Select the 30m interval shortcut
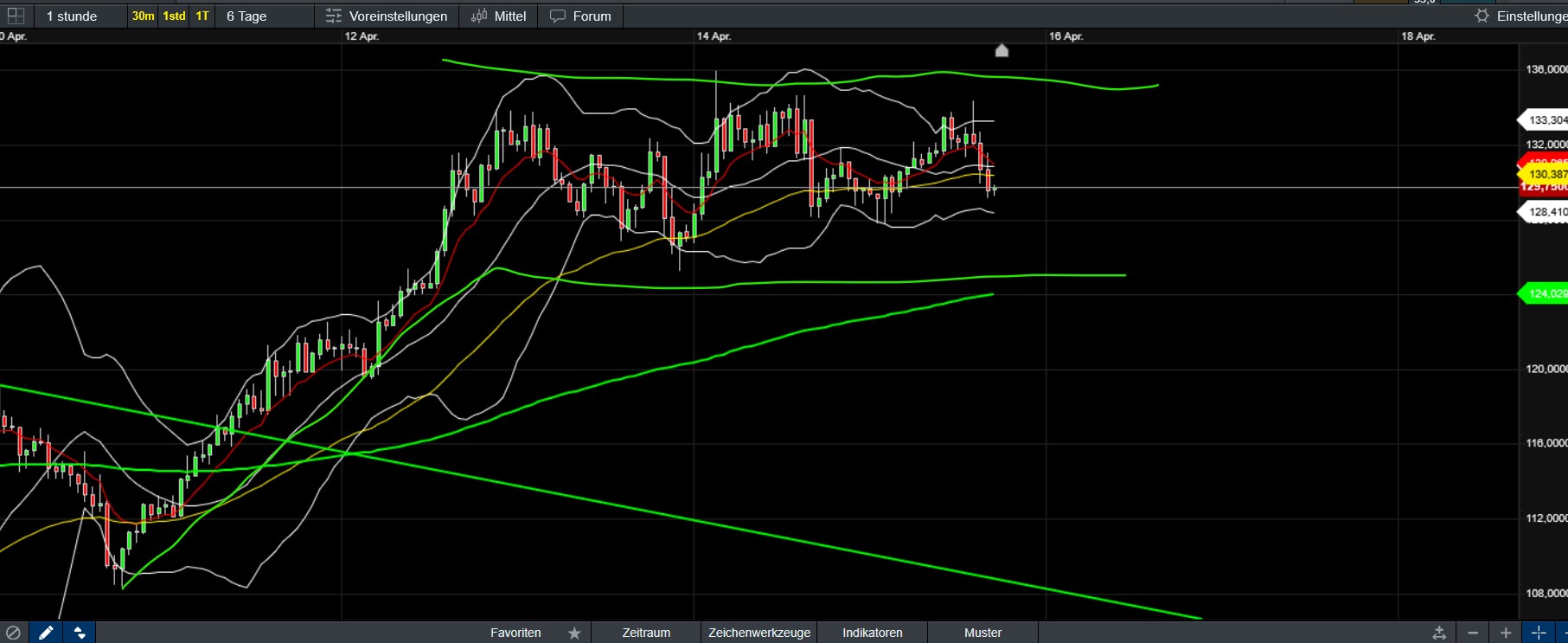1568x643 pixels. tap(143, 16)
